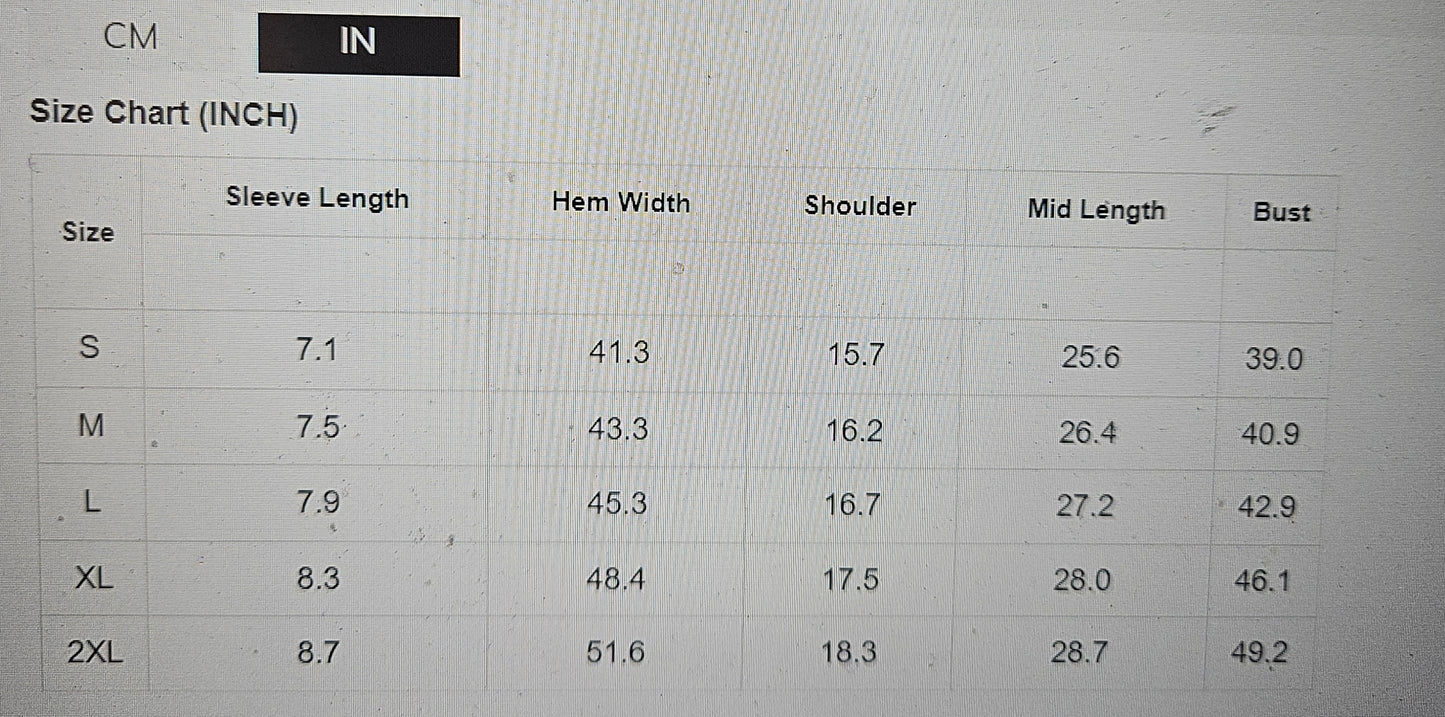
Task: Click the Size column header
Action: (88, 232)
